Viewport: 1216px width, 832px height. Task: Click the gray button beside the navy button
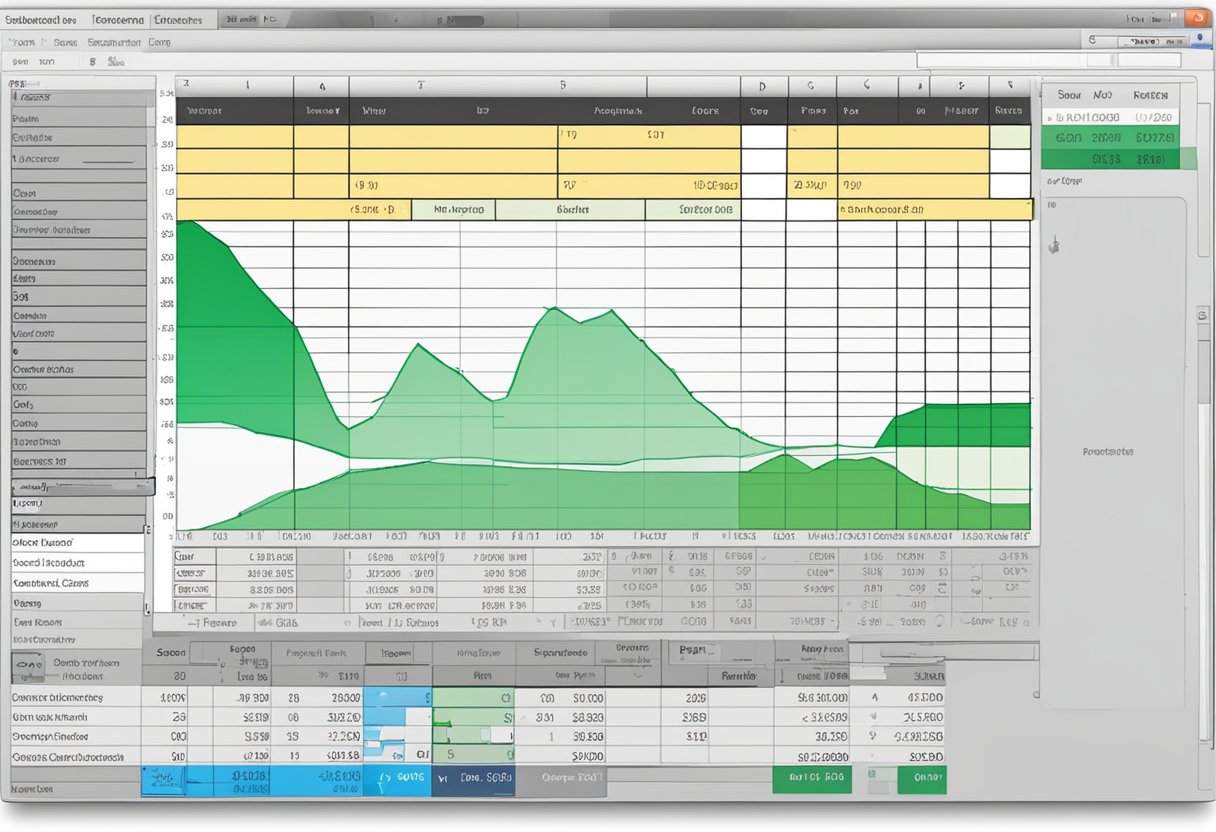tap(561, 776)
